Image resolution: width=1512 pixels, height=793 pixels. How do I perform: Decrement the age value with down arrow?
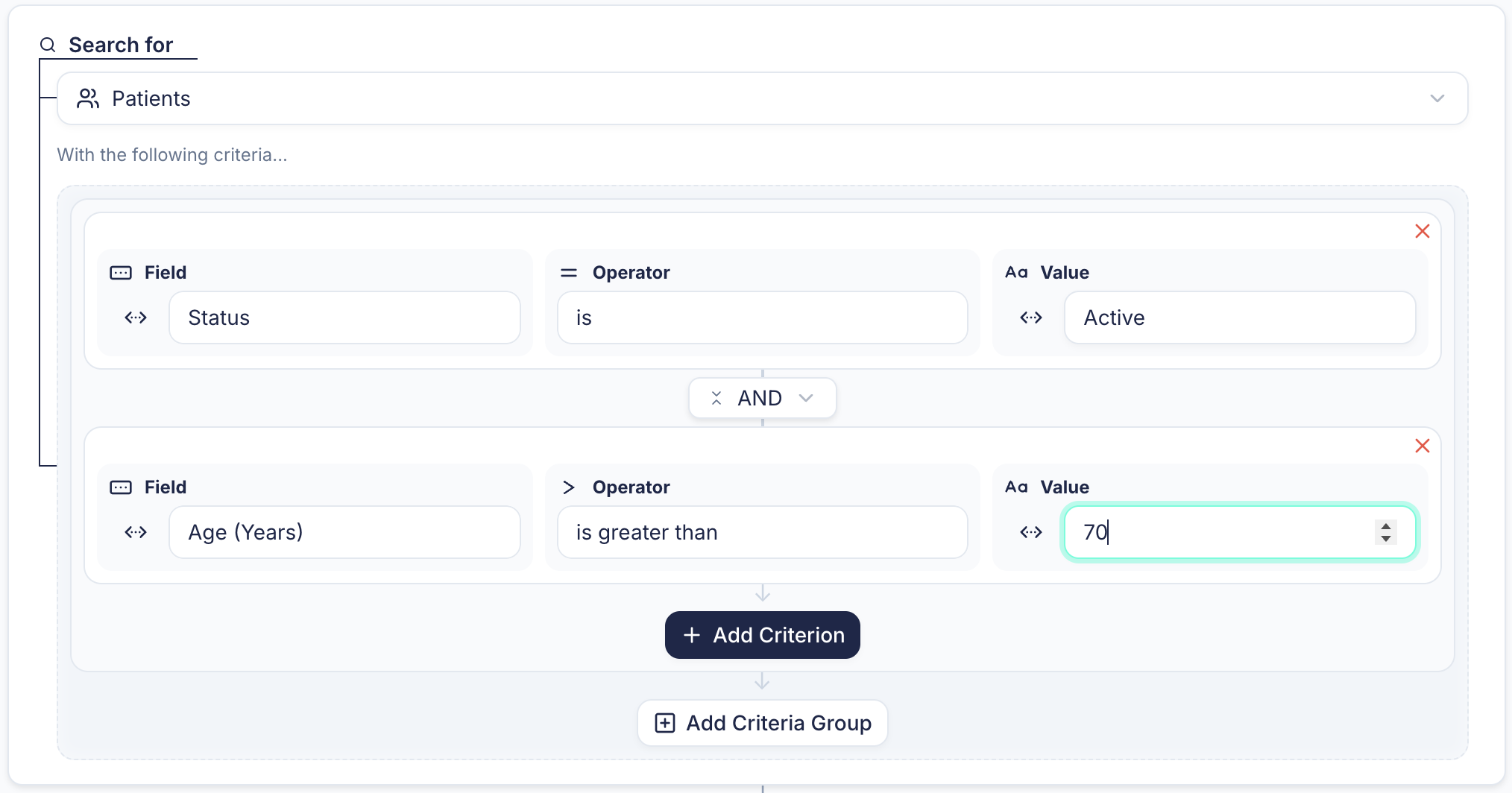pos(1385,538)
